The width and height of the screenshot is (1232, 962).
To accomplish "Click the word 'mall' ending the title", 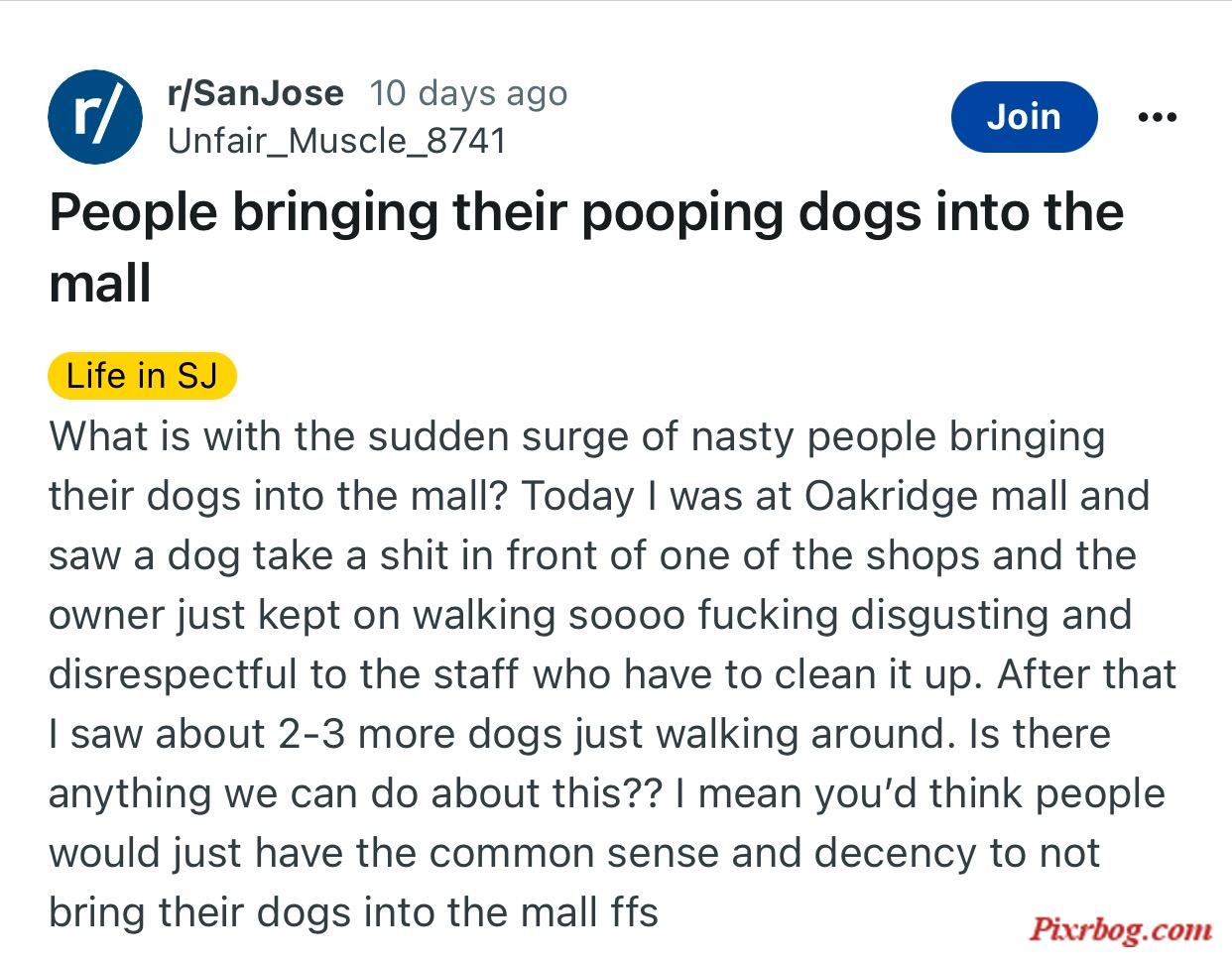I will [x=99, y=284].
